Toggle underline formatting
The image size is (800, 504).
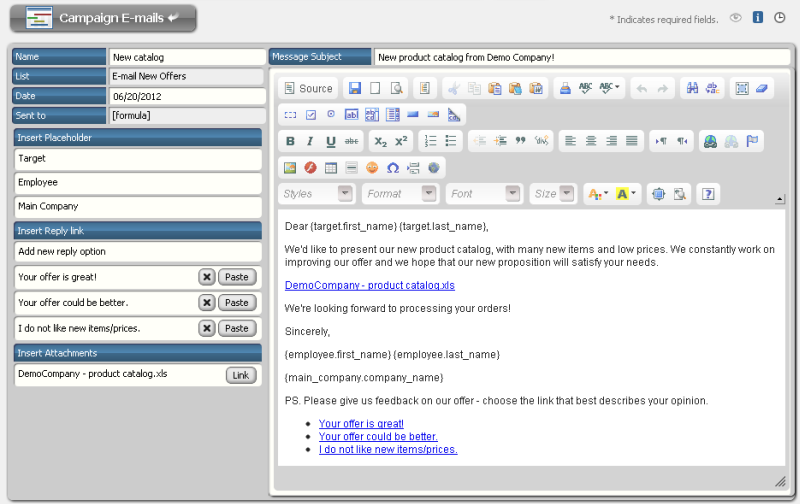tap(330, 141)
